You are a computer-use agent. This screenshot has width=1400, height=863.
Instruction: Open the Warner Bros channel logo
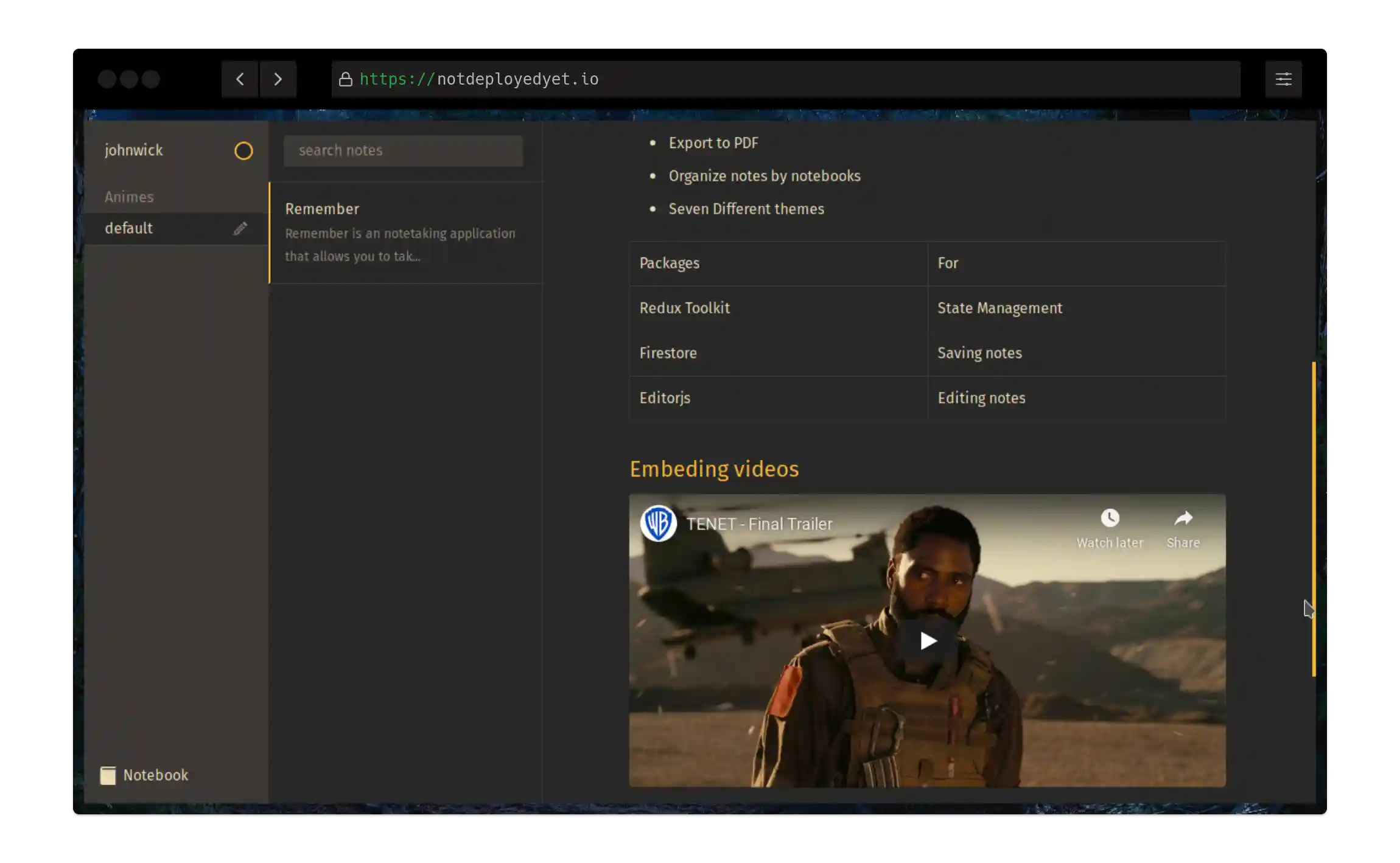[x=658, y=523]
